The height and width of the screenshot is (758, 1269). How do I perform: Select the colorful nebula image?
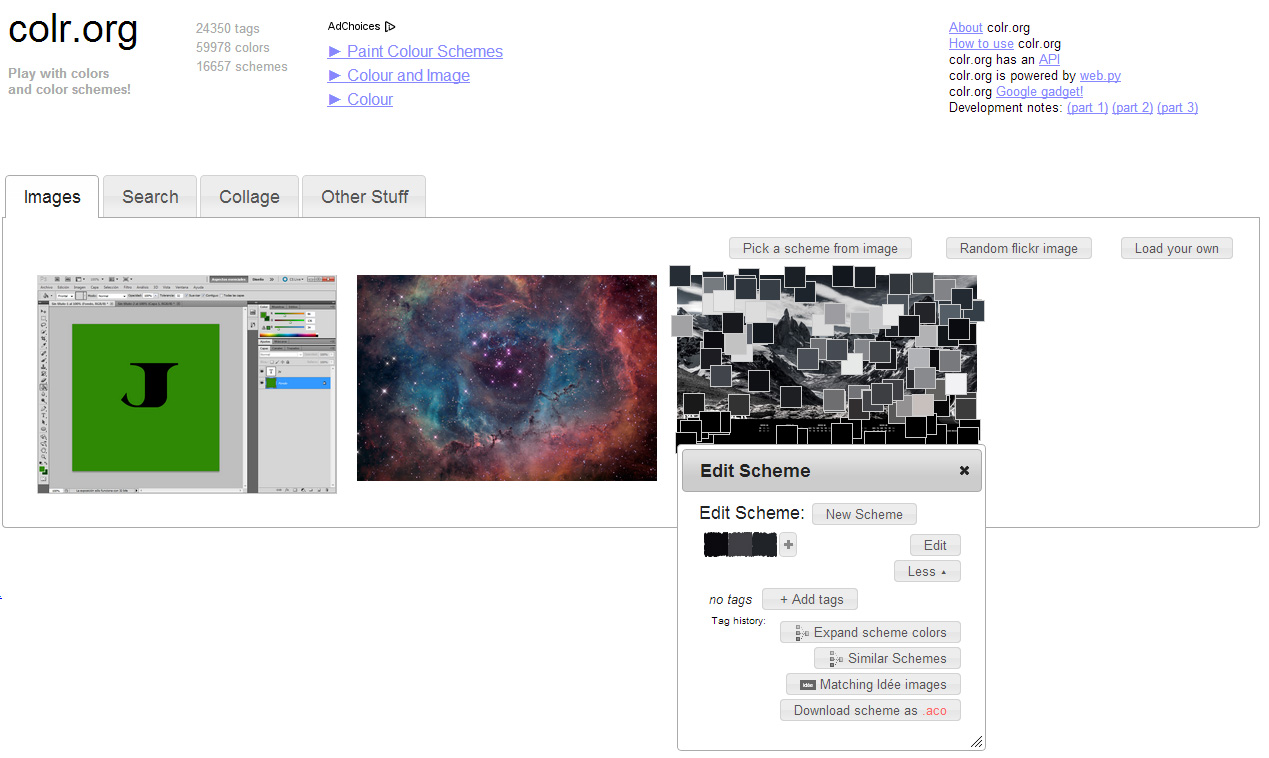(x=507, y=378)
